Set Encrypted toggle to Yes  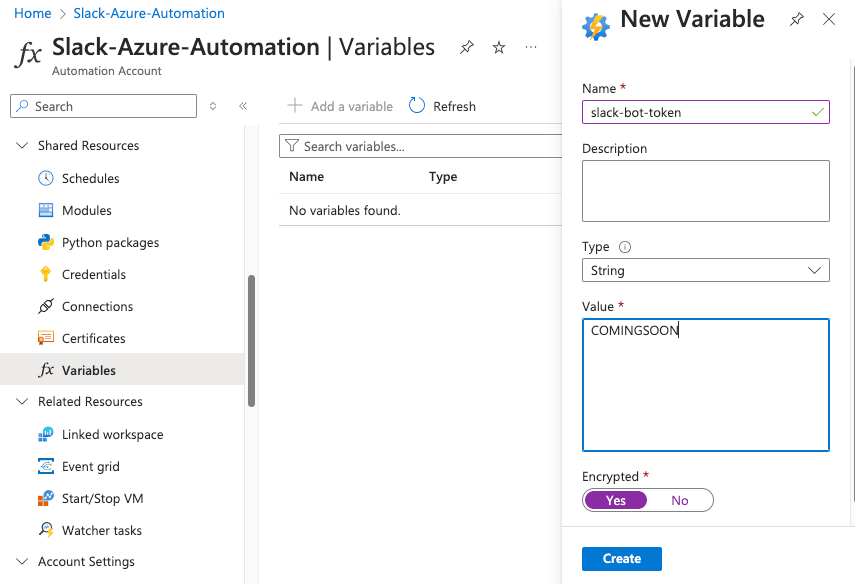click(616, 501)
